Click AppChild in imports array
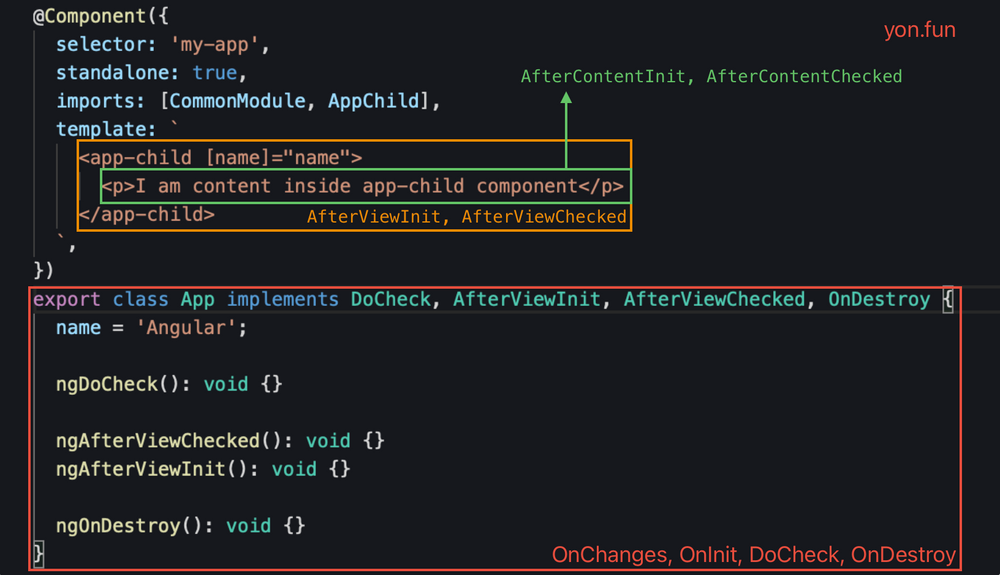The image size is (1000, 575). pos(374,101)
